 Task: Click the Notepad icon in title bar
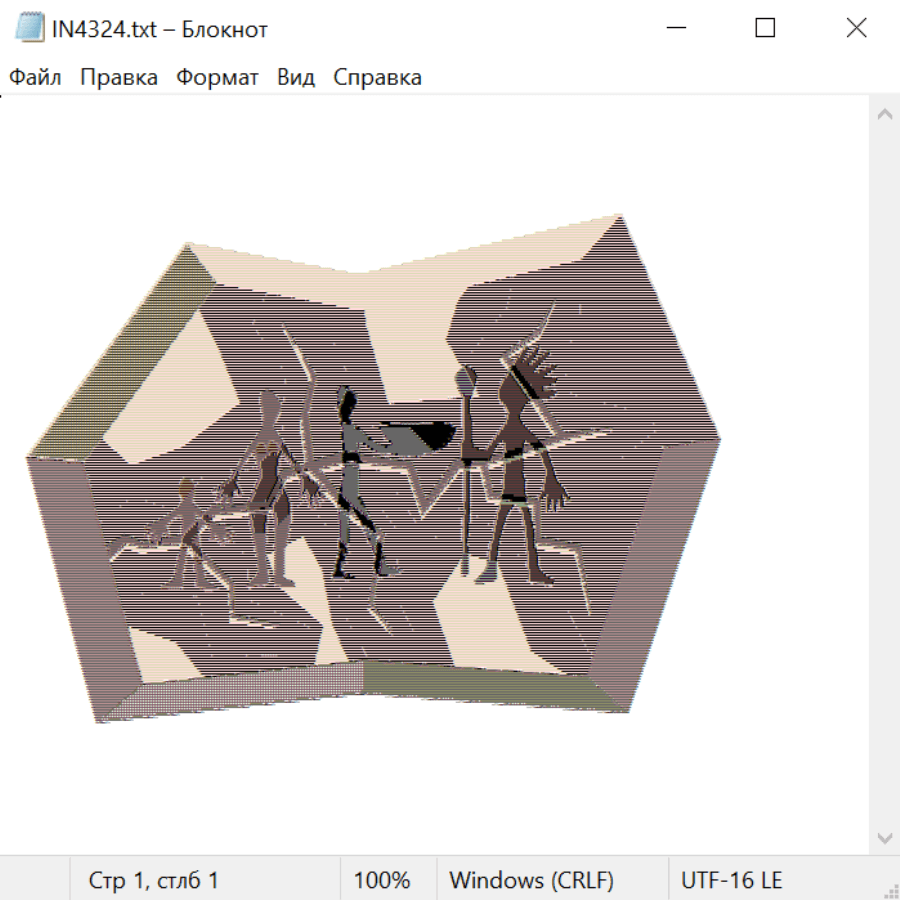pos(30,29)
